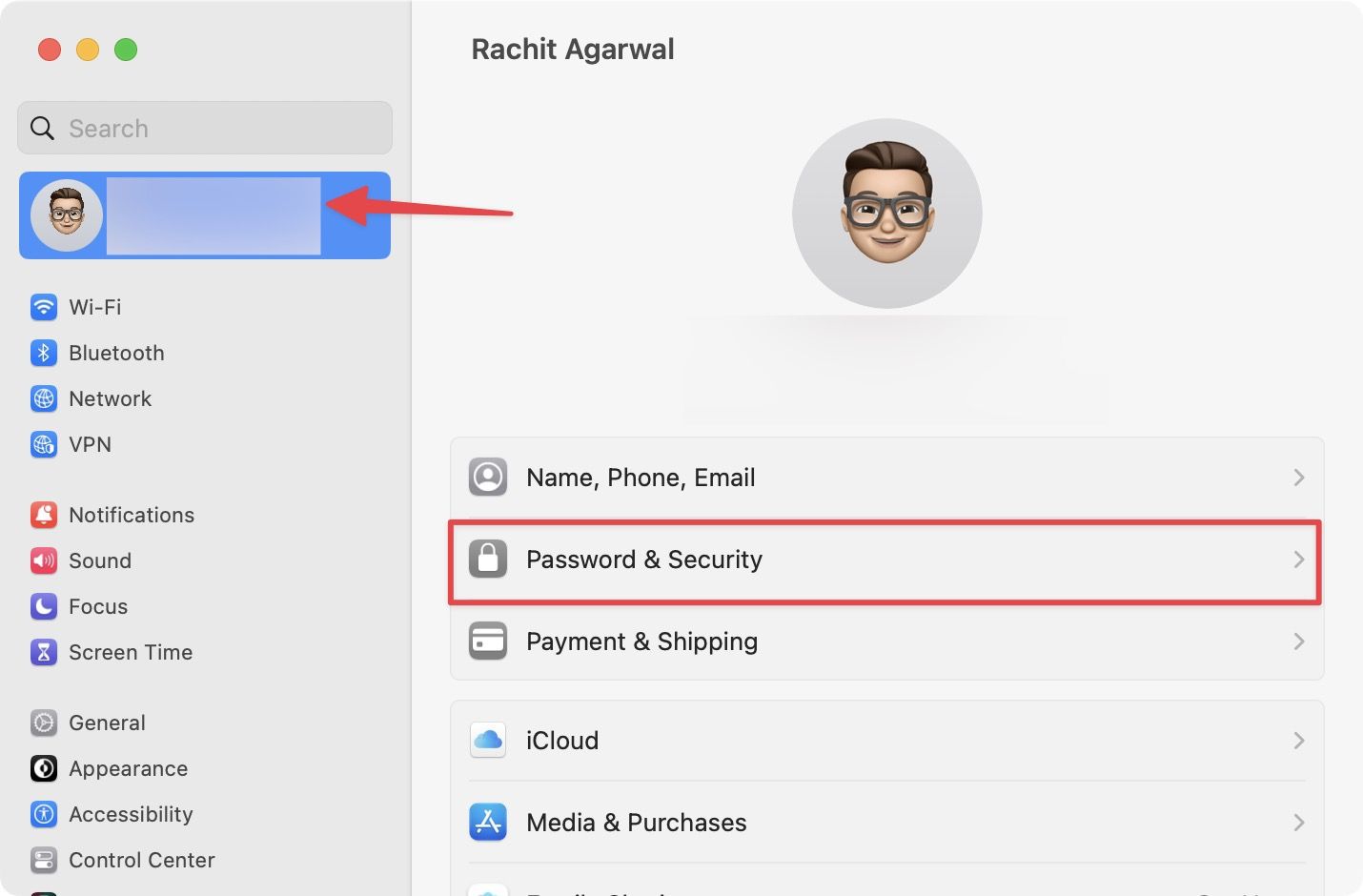Open the Media & Purchases chevron
The width and height of the screenshot is (1363, 896).
(1298, 823)
